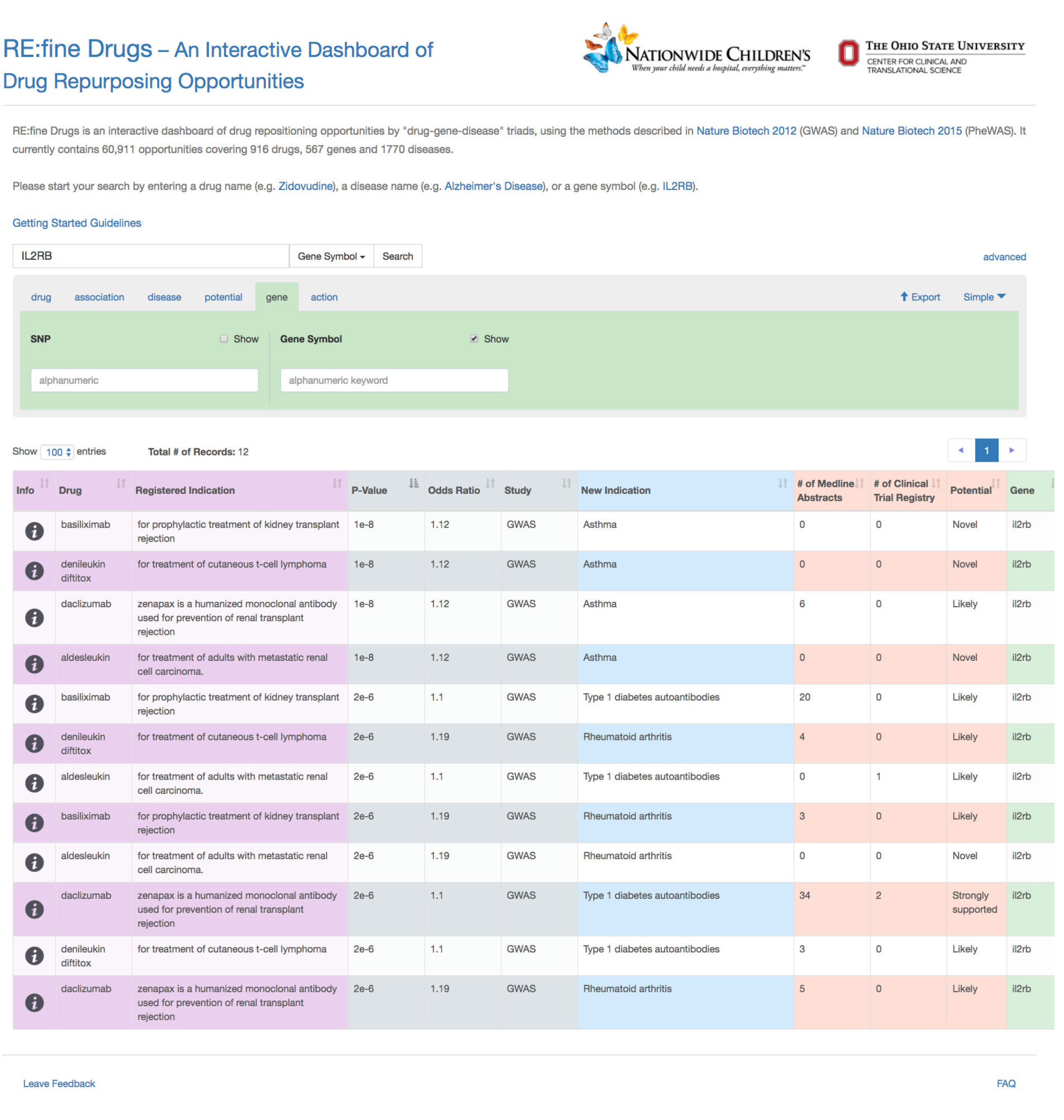Click the Gene Symbol keyword input field
This screenshot has height=1120, width=1064.
[394, 380]
